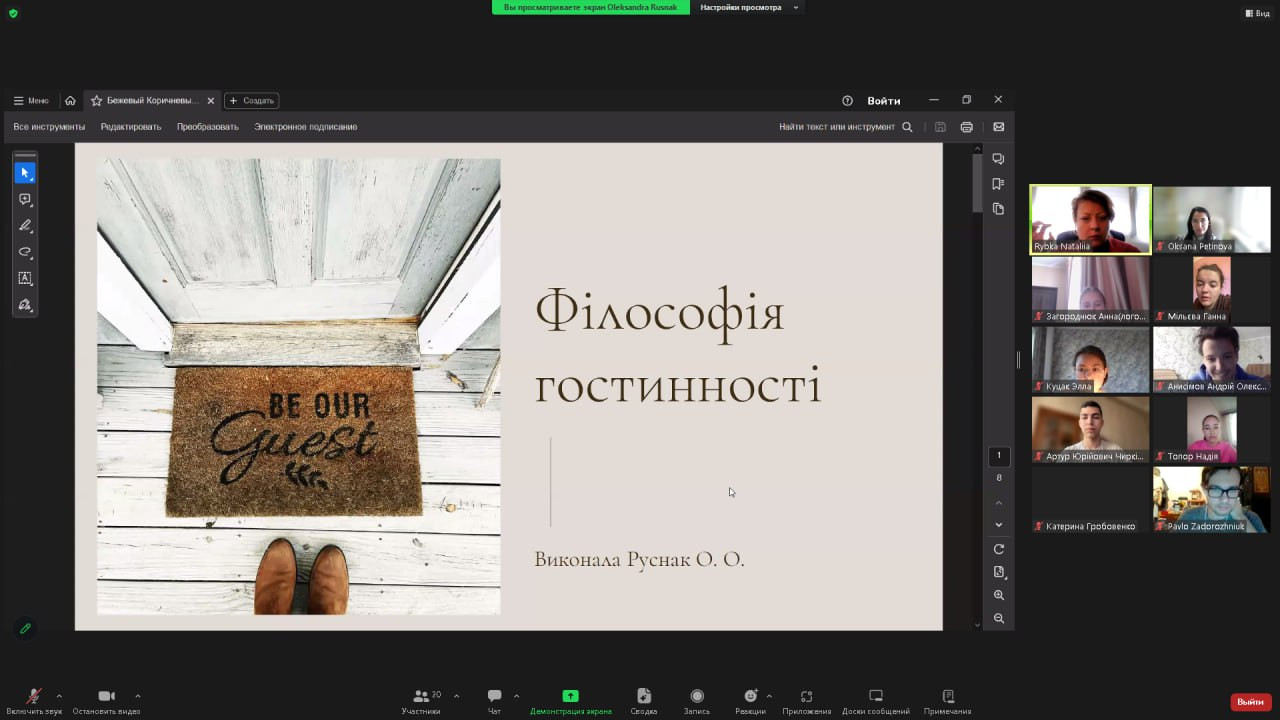Zoom in on the PDF page
1280x720 pixels.
point(998,595)
